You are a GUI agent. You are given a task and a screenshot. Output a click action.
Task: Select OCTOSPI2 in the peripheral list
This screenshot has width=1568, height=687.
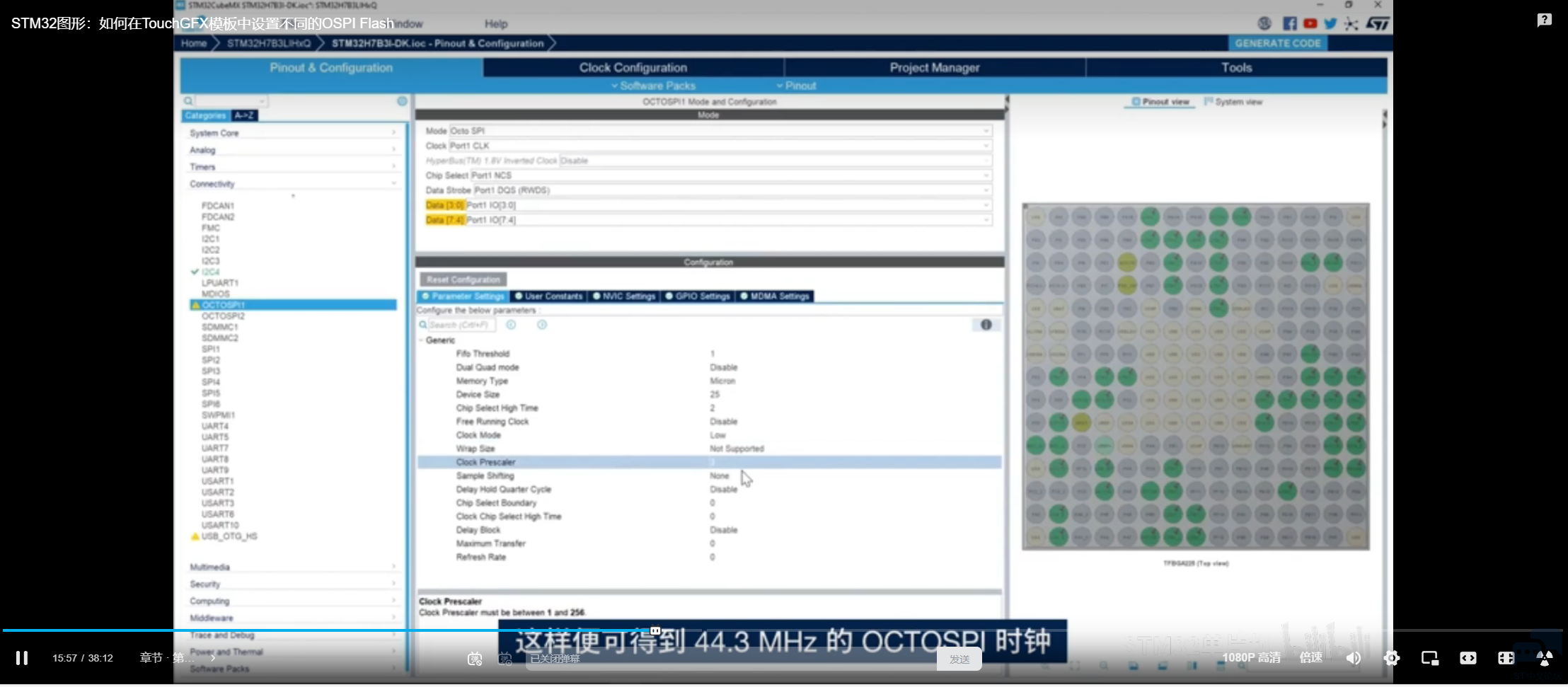click(223, 316)
